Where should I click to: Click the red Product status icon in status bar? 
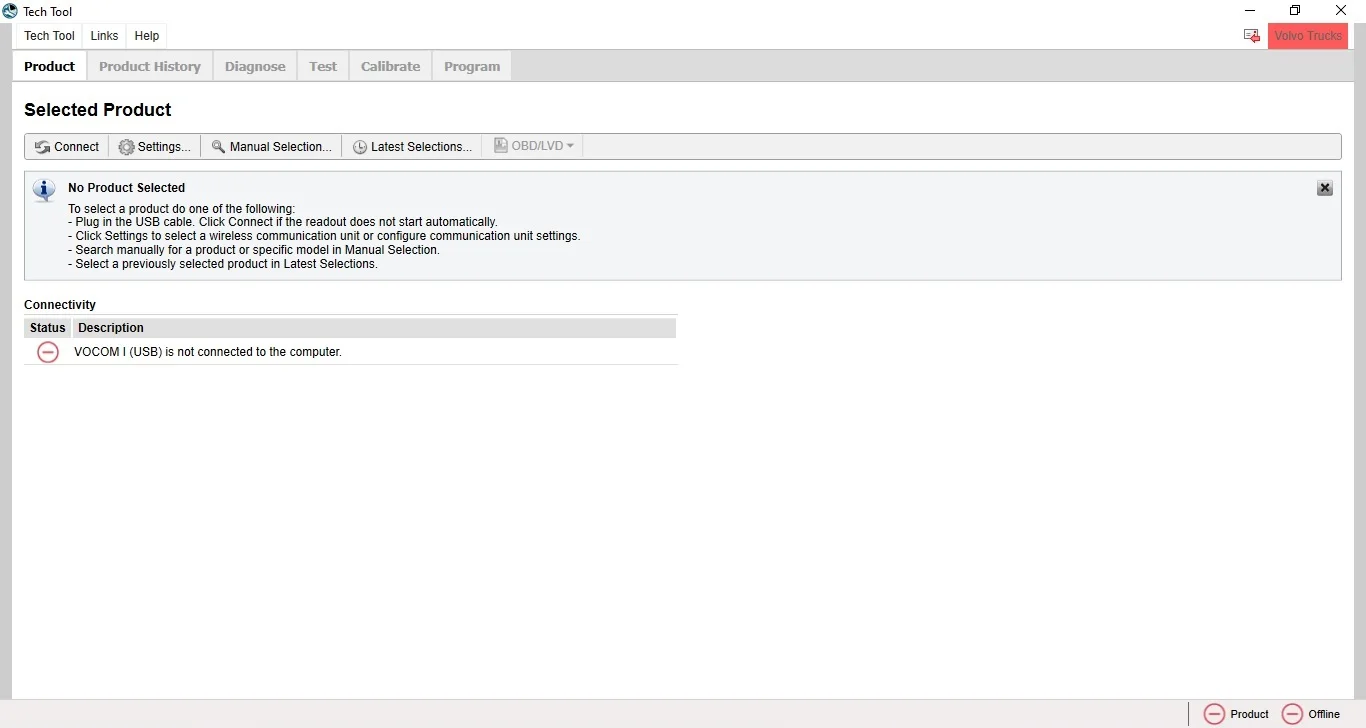[x=1214, y=714]
